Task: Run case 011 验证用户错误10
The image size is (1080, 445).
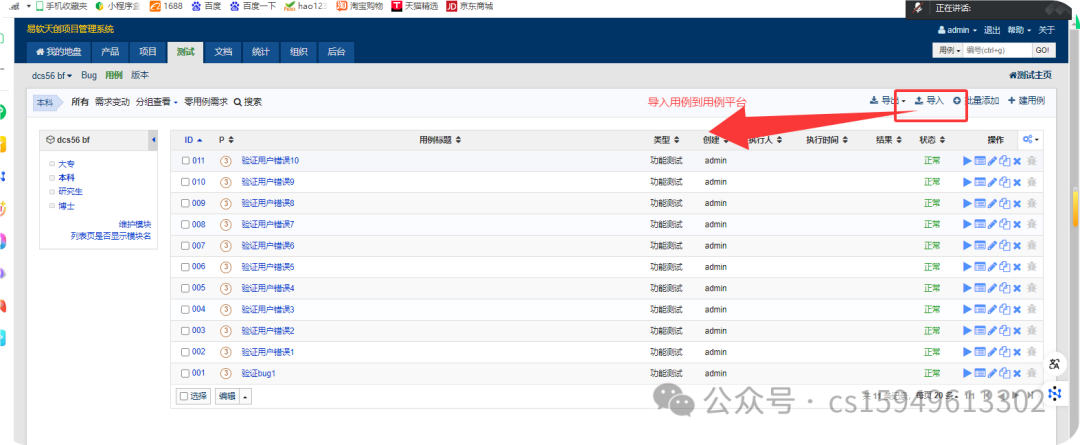Action: 968,161
